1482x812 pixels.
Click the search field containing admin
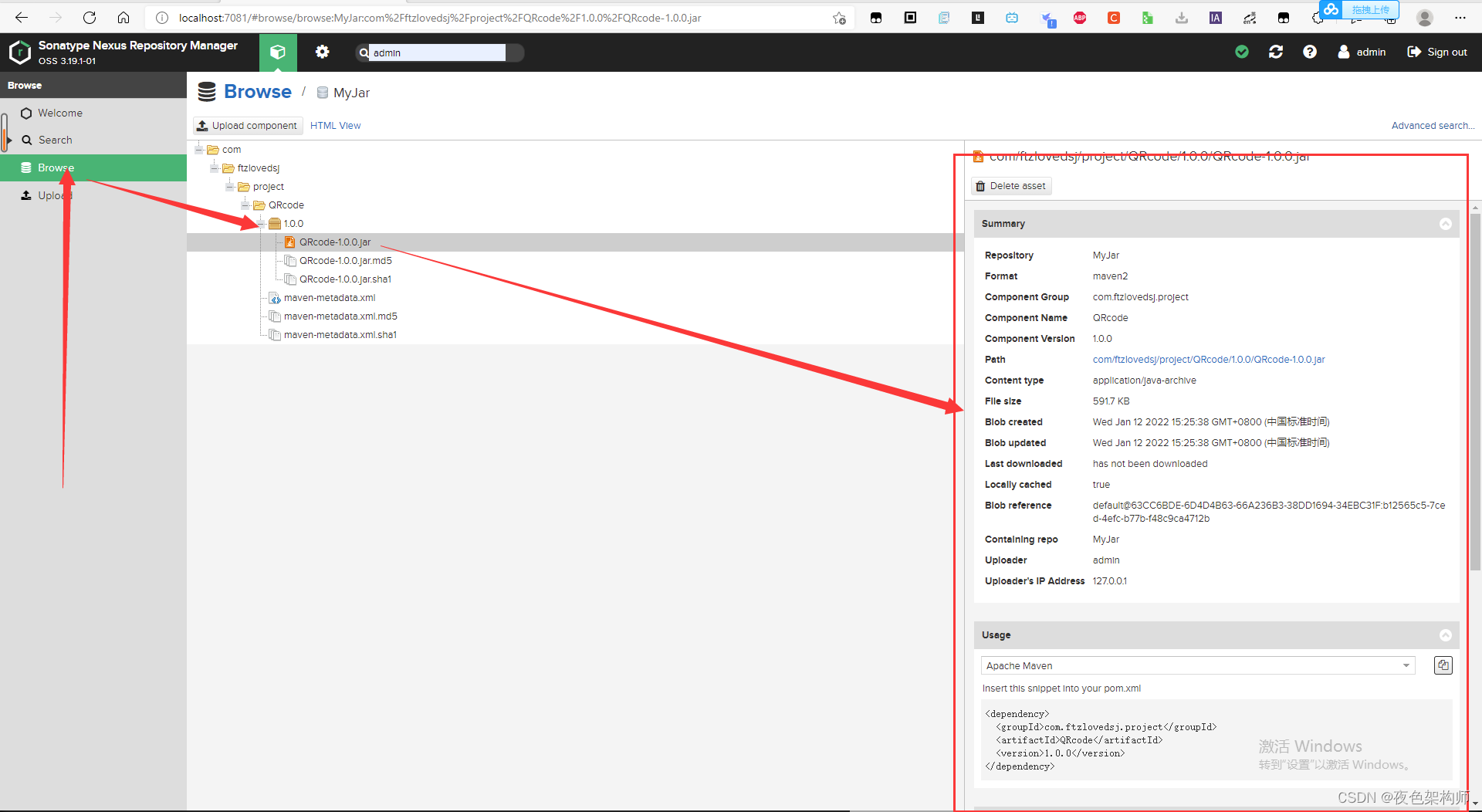point(438,52)
